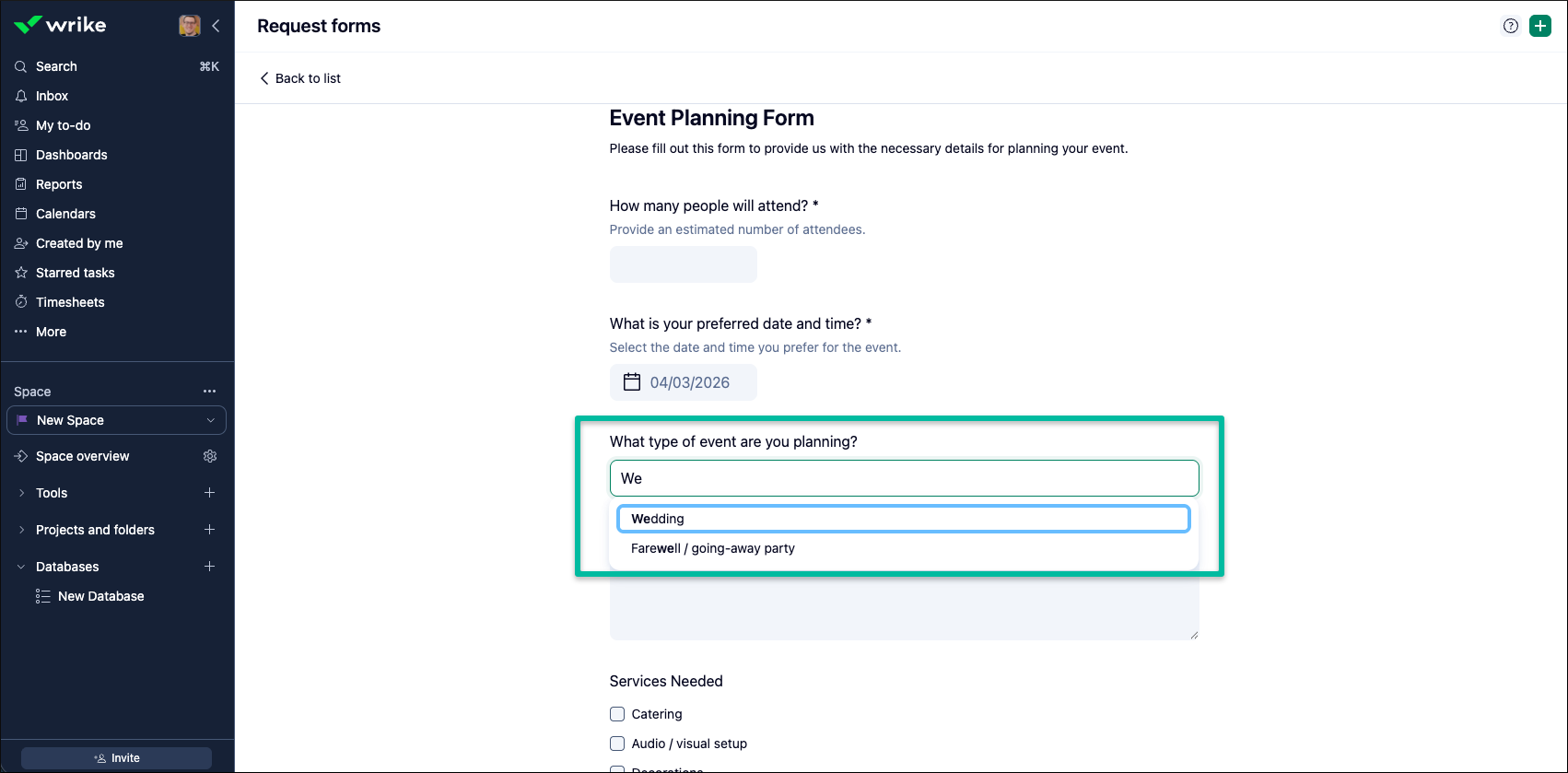Image resolution: width=1568 pixels, height=773 pixels.
Task: Open the Space three-dots options menu
Action: tap(210, 392)
